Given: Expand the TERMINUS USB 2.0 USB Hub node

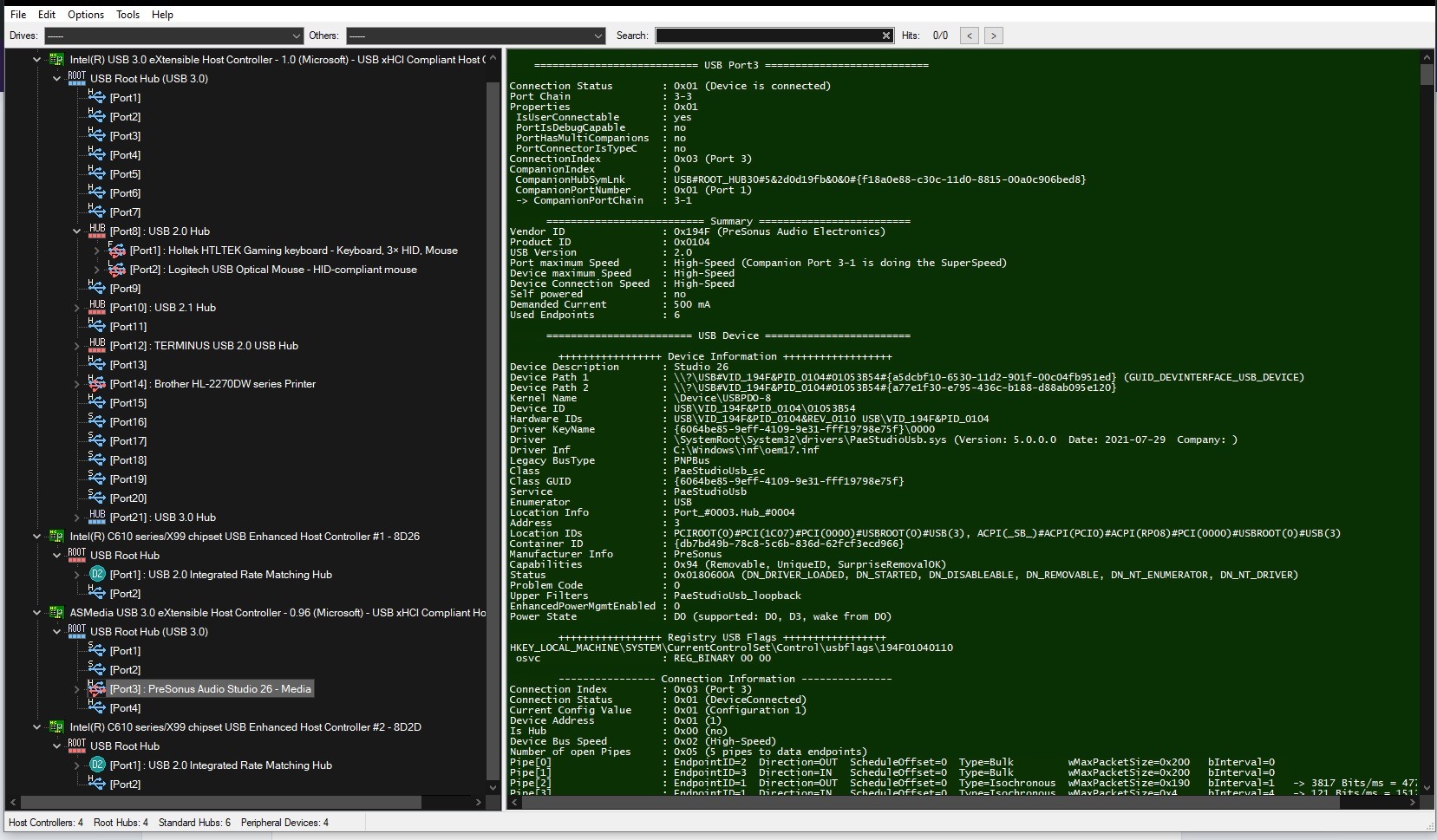Looking at the screenshot, I should click(x=76, y=346).
